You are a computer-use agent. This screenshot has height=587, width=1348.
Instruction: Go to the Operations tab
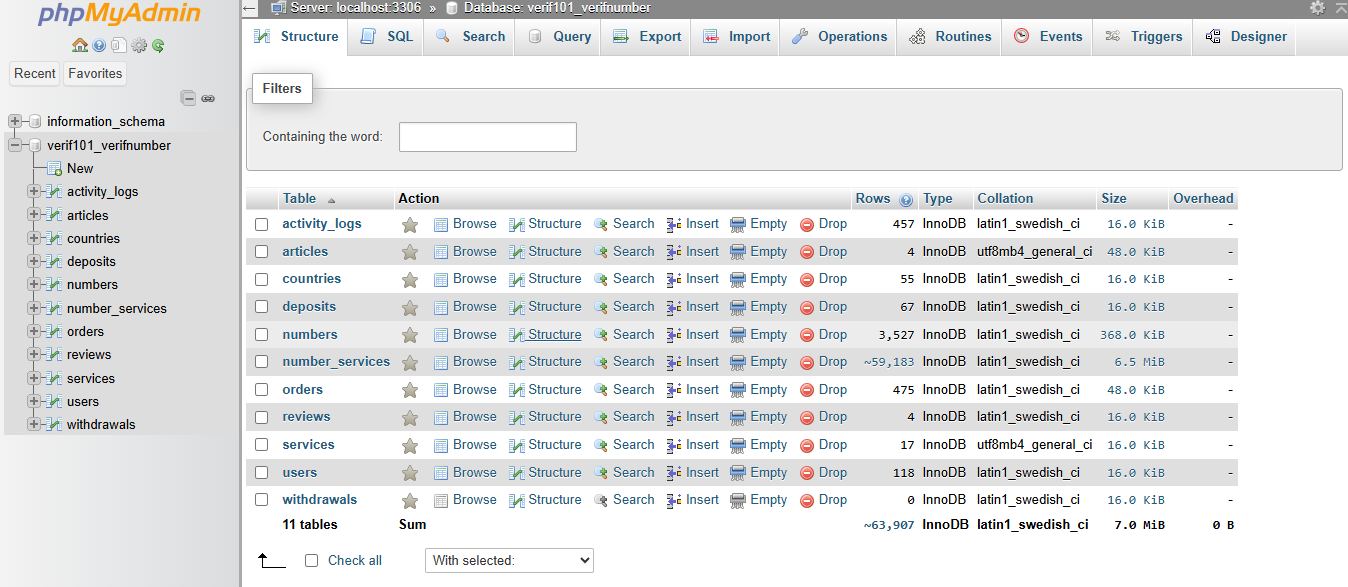click(x=839, y=37)
